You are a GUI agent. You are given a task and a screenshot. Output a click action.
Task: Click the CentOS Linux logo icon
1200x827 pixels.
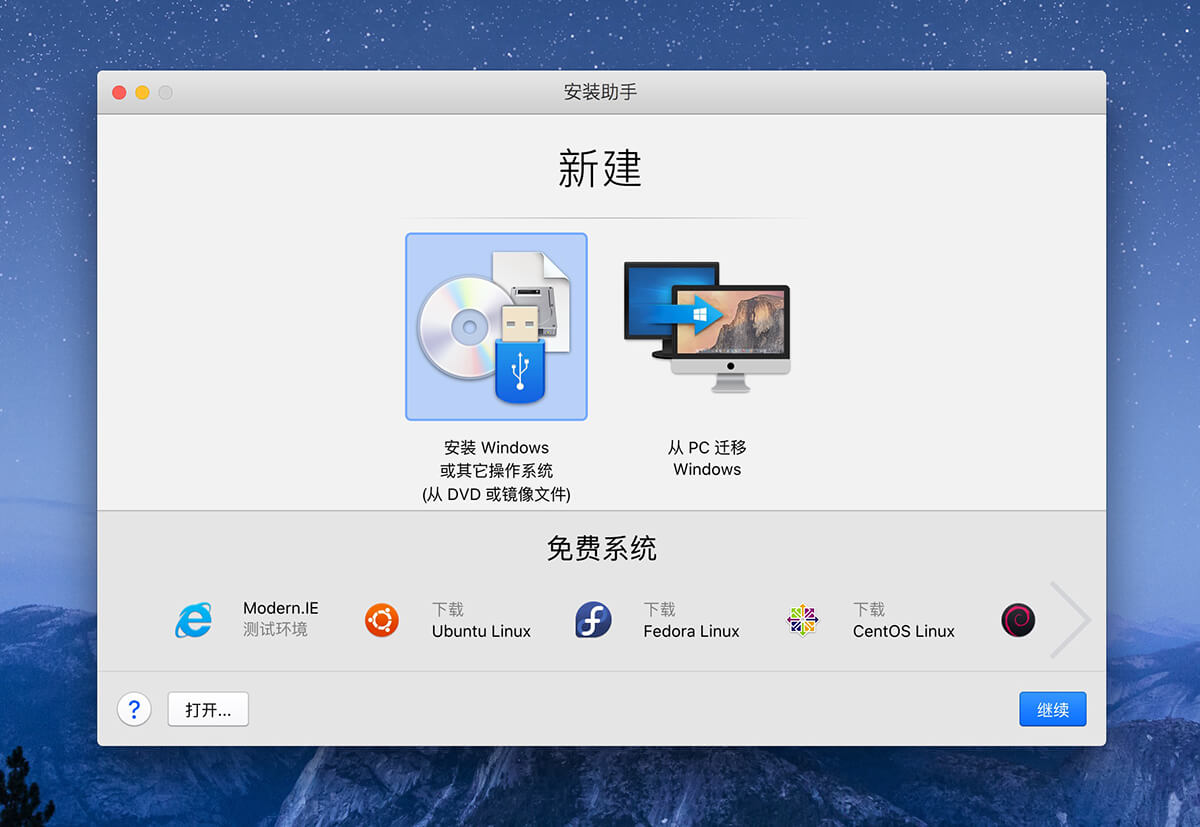pos(803,620)
